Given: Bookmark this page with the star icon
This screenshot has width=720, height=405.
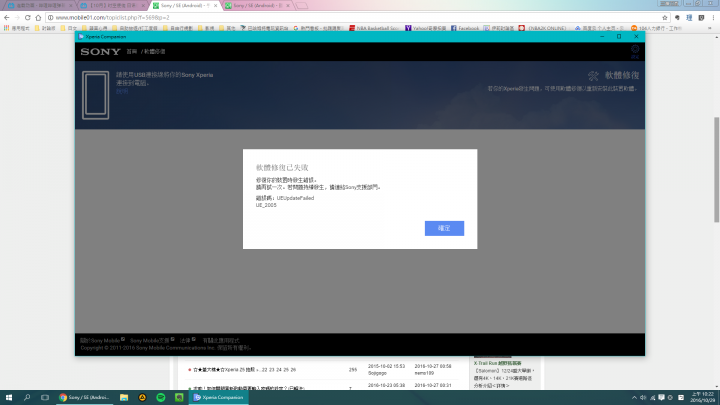Looking at the screenshot, I should [664, 17].
